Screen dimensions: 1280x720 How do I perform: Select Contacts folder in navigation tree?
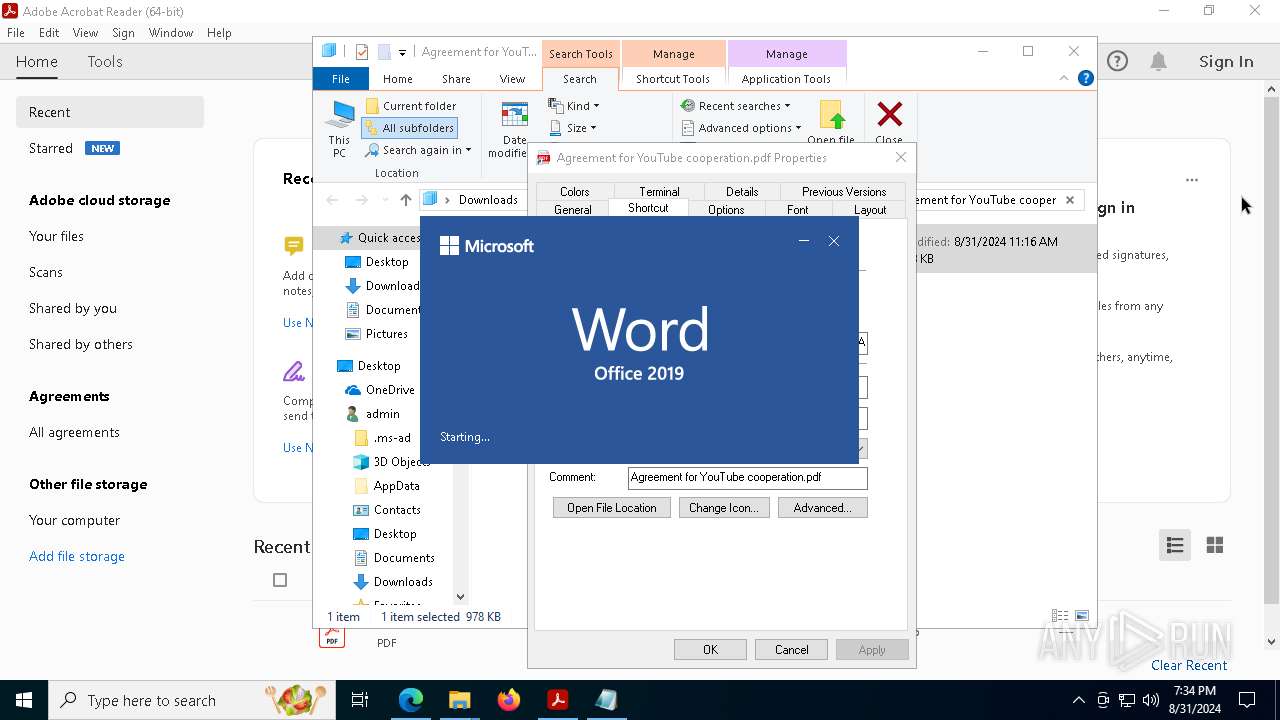point(396,510)
